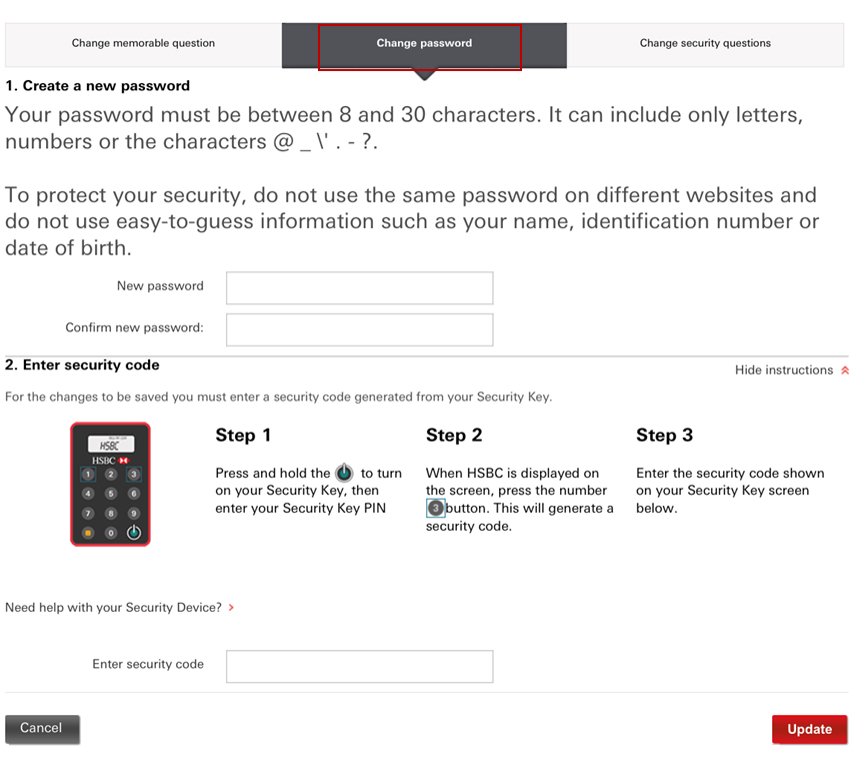The height and width of the screenshot is (773, 866).
Task: Open the Change security questions tab
Action: pyautogui.click(x=705, y=44)
